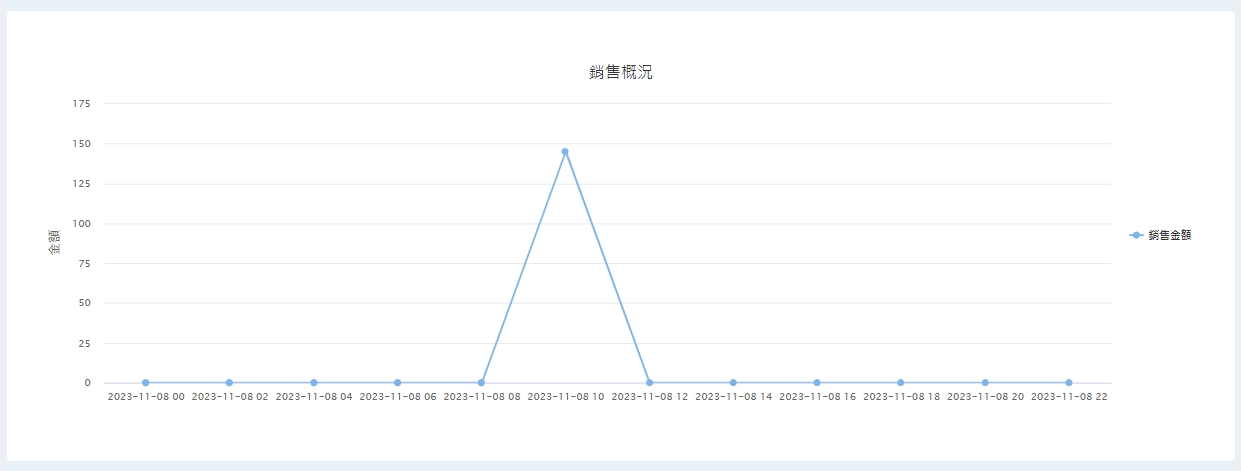Select the data point at 2023-11-08 00
1241x471 pixels.
(x=146, y=383)
